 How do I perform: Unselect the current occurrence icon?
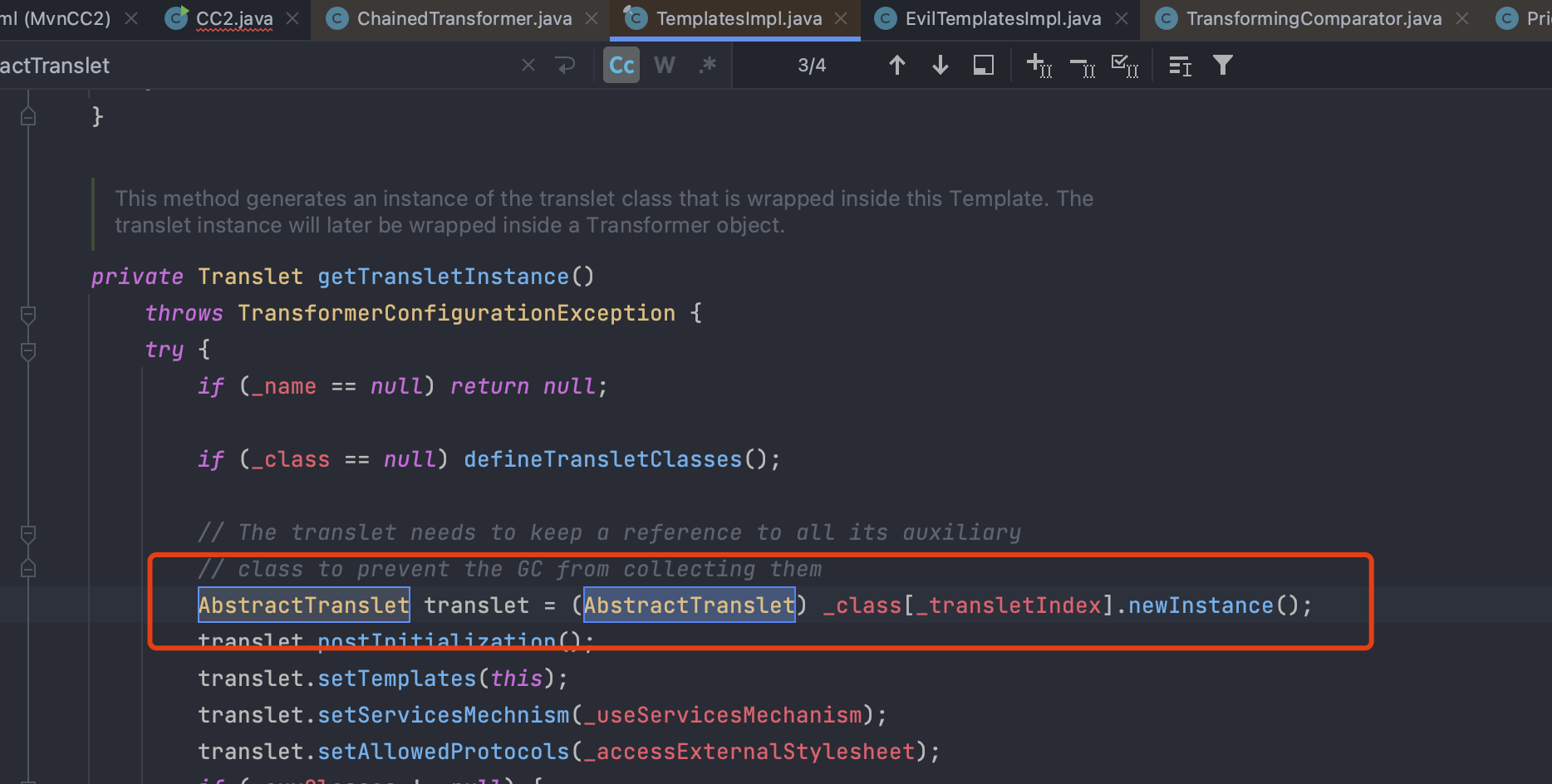click(x=1082, y=66)
